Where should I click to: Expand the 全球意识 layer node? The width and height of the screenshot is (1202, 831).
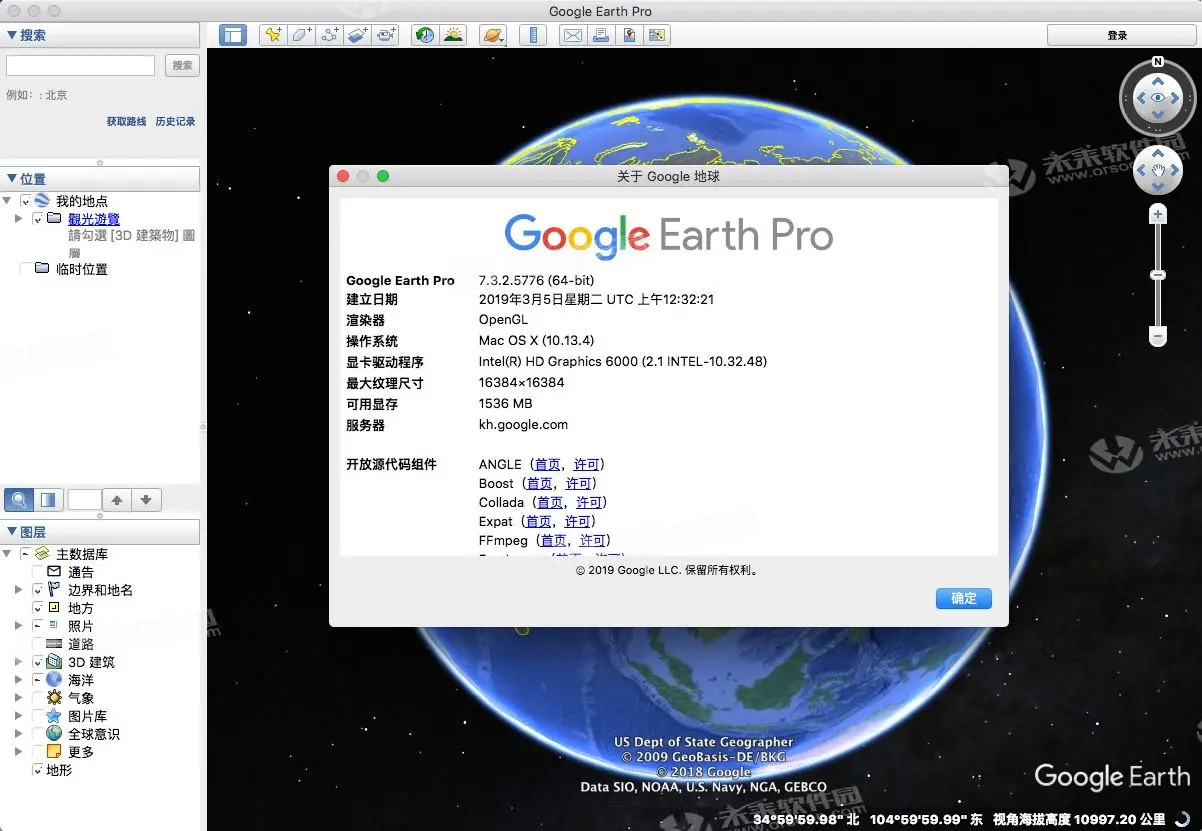19,734
